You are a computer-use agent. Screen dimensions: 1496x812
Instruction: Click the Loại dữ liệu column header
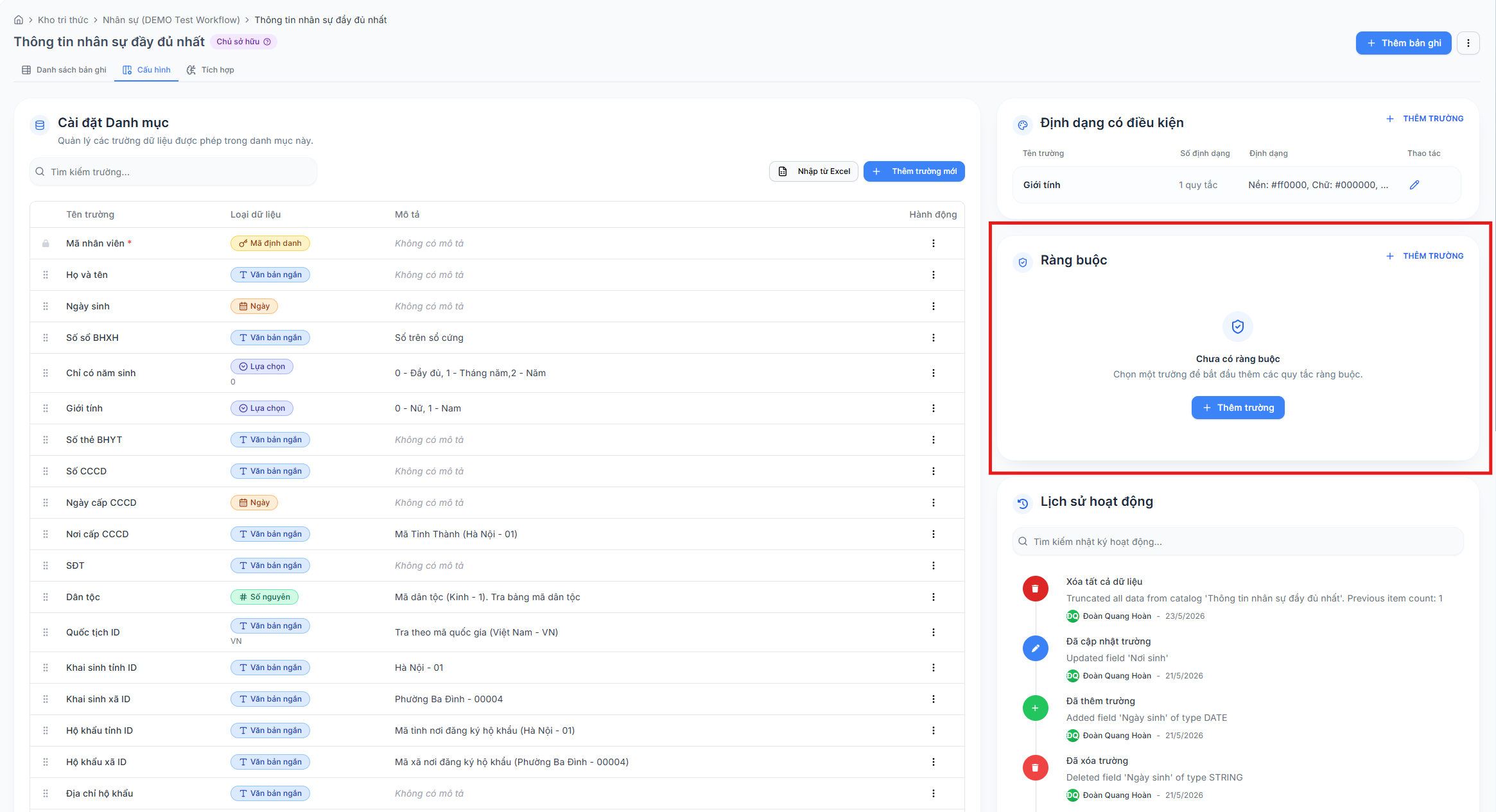point(256,214)
